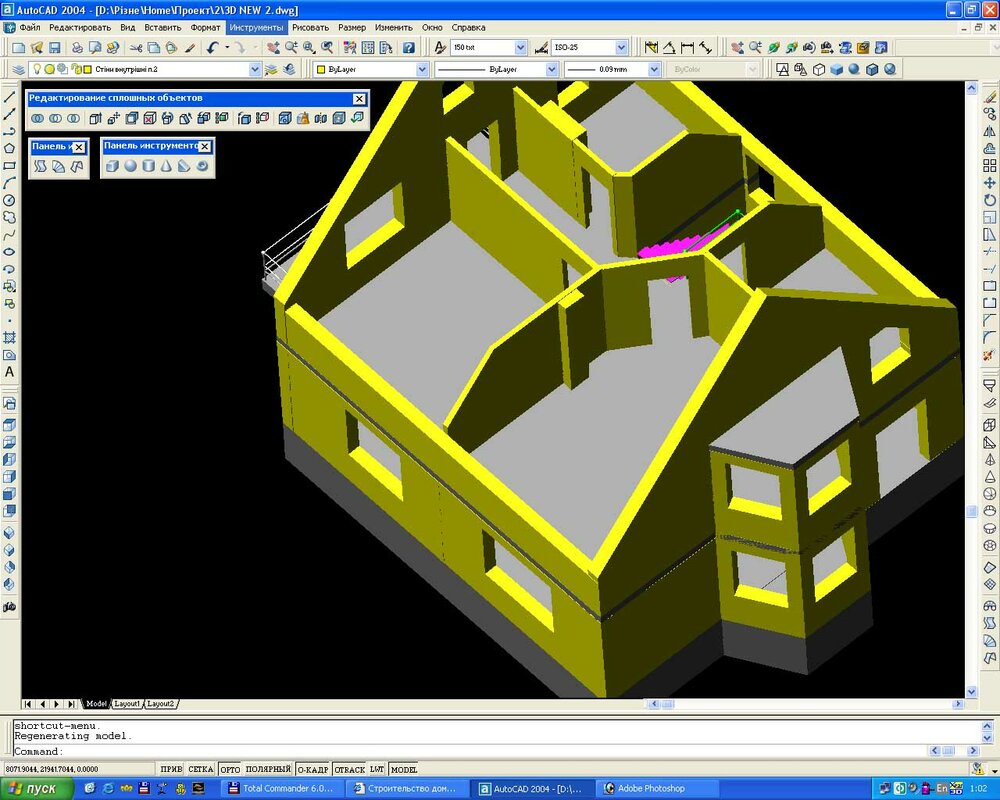Switch to the Layout1 tab
The height and width of the screenshot is (800, 1000).
[127, 704]
